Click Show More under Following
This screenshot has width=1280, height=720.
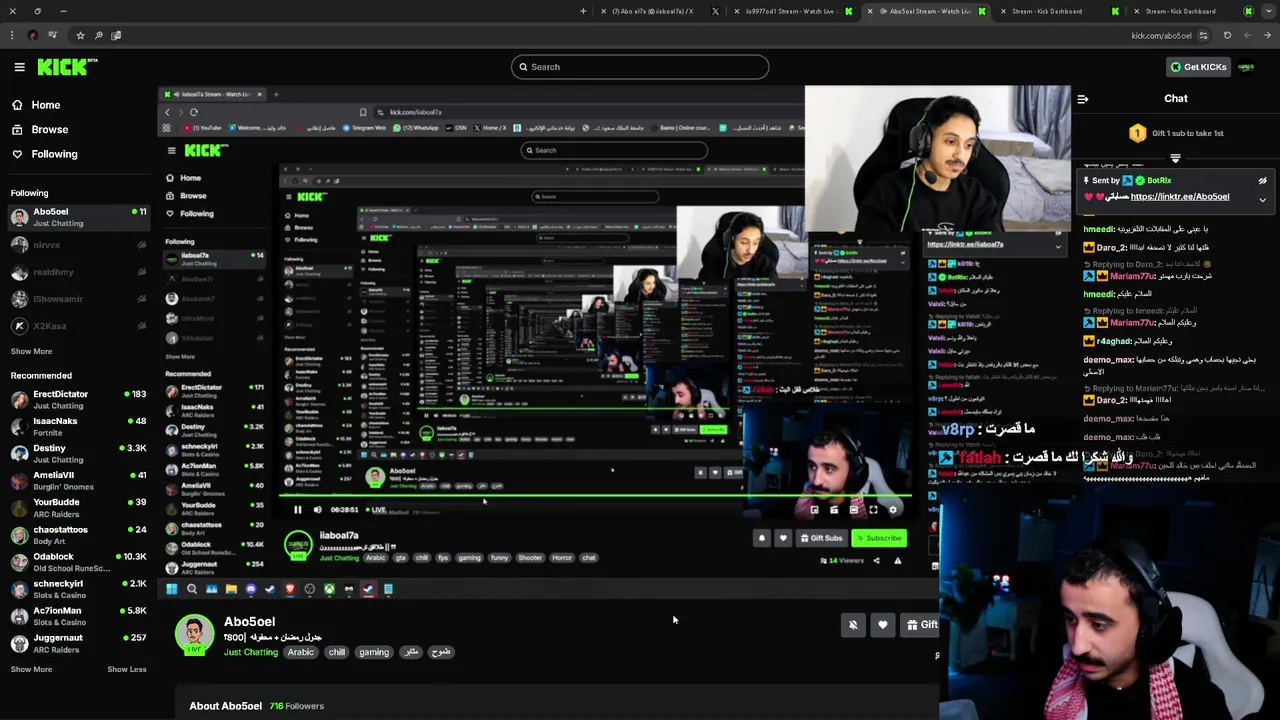point(31,351)
